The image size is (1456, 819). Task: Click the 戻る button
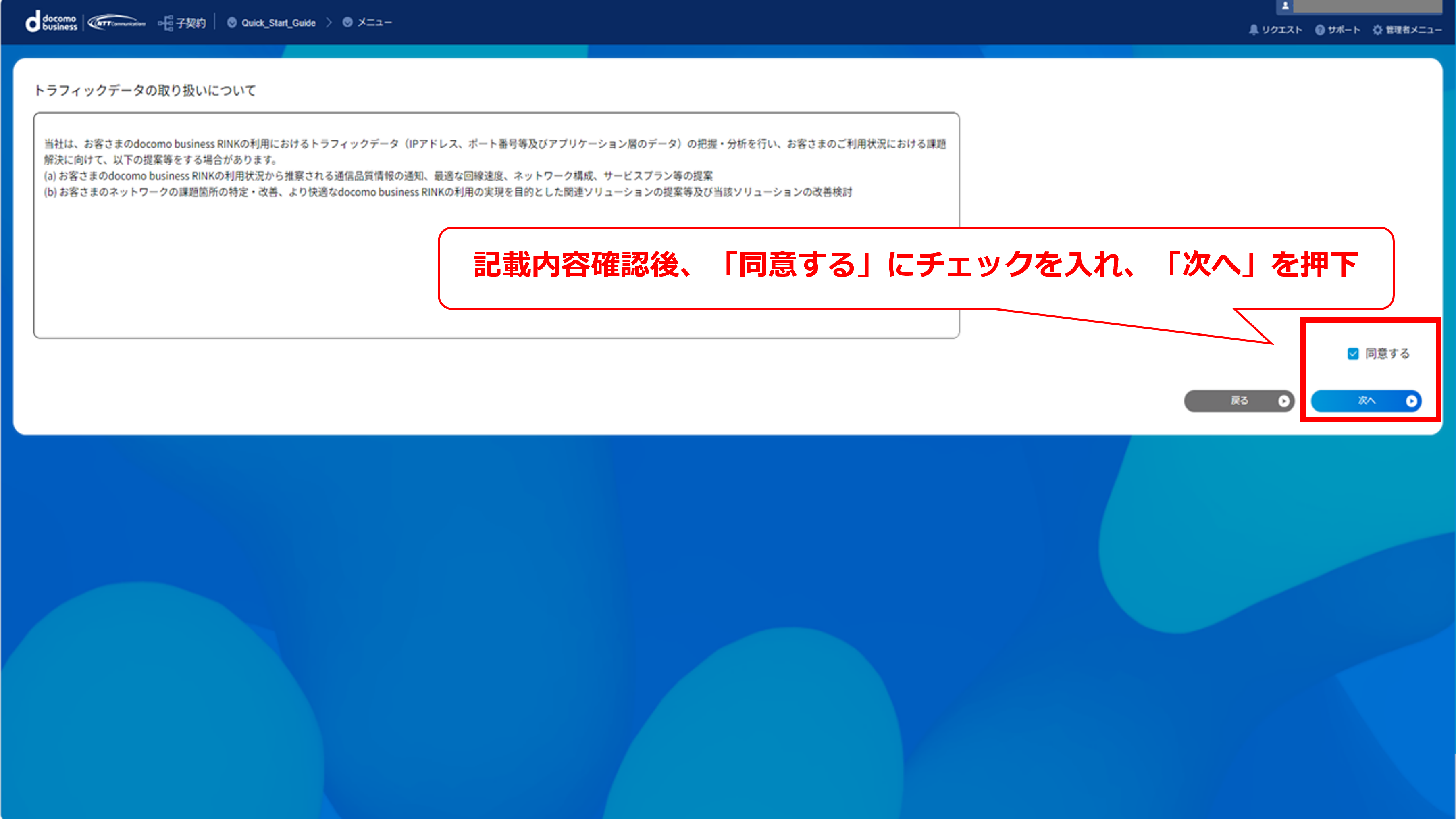pyautogui.click(x=1239, y=401)
